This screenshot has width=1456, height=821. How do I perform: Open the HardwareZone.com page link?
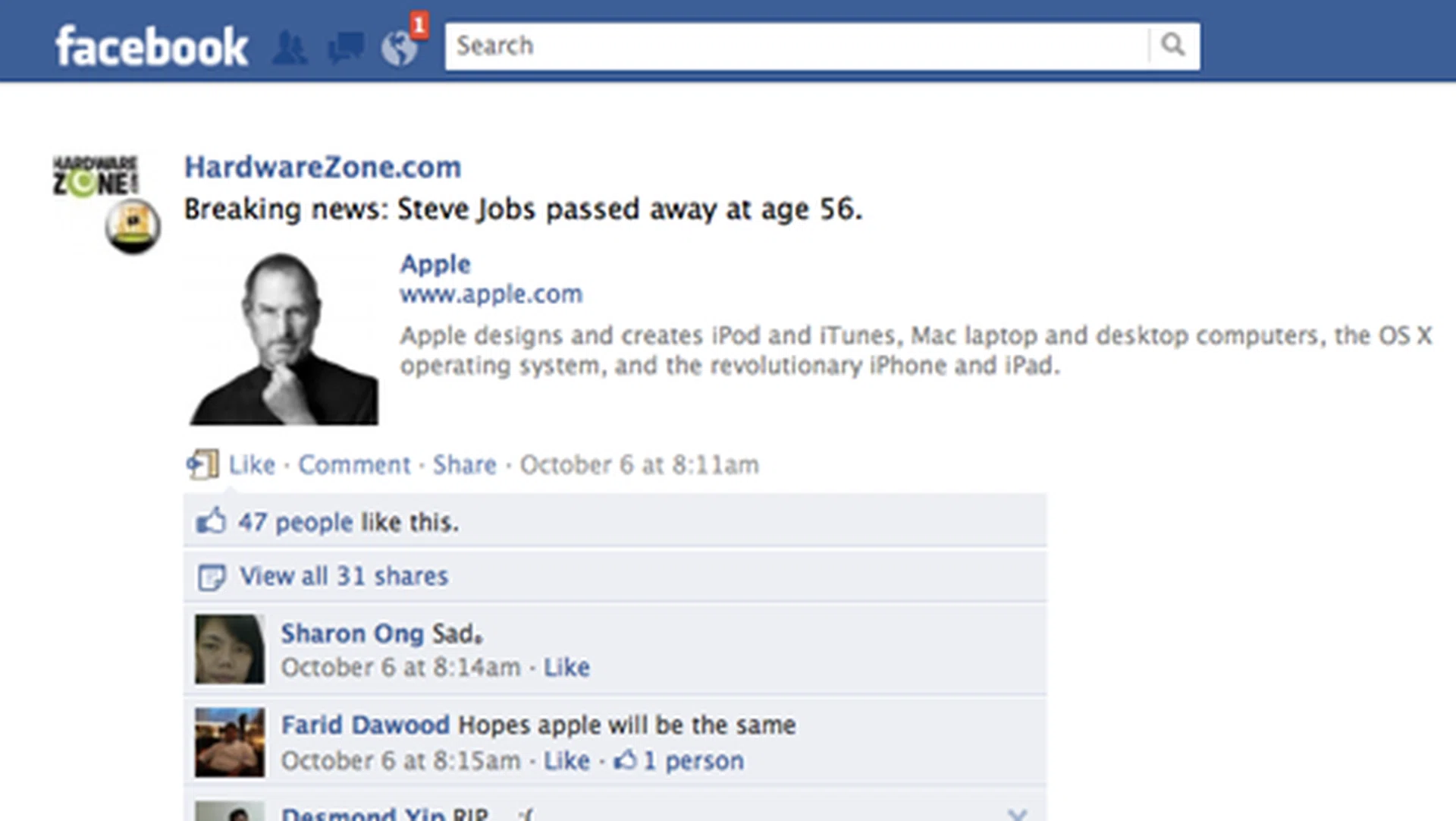point(322,167)
